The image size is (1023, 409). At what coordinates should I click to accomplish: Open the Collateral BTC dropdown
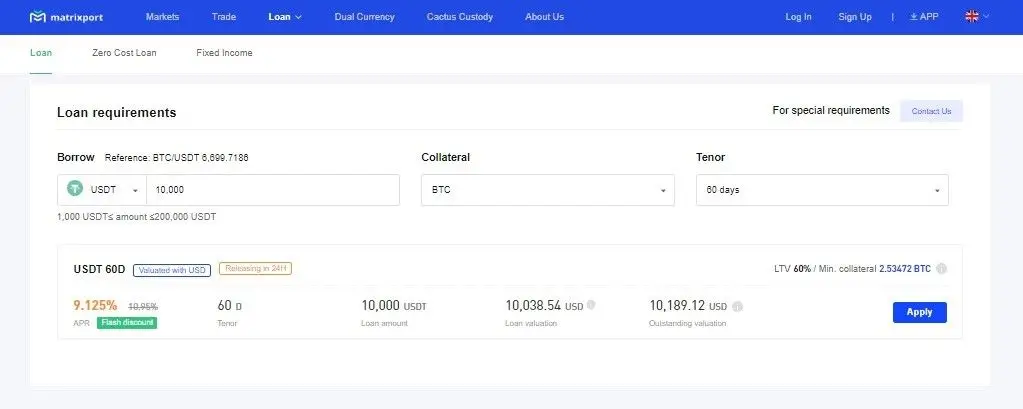coord(548,190)
